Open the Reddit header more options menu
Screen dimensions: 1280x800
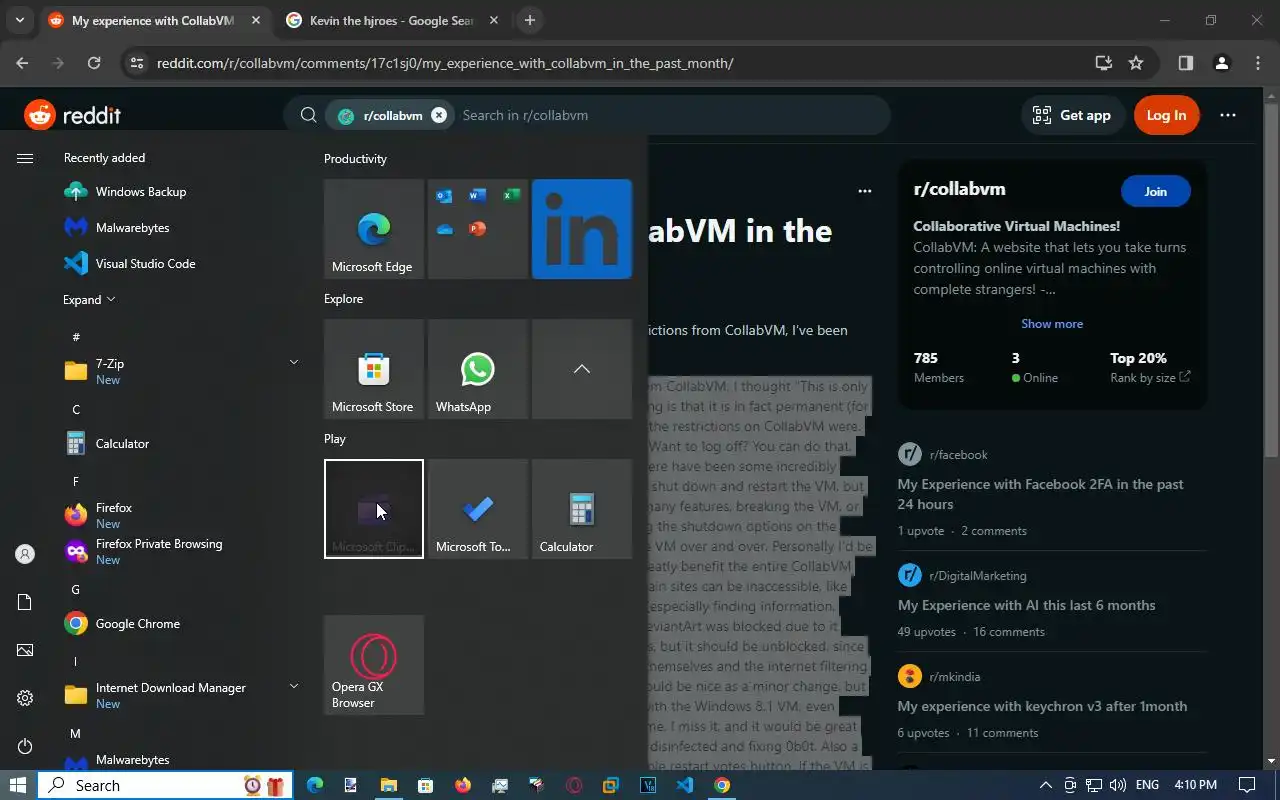[x=1228, y=115]
